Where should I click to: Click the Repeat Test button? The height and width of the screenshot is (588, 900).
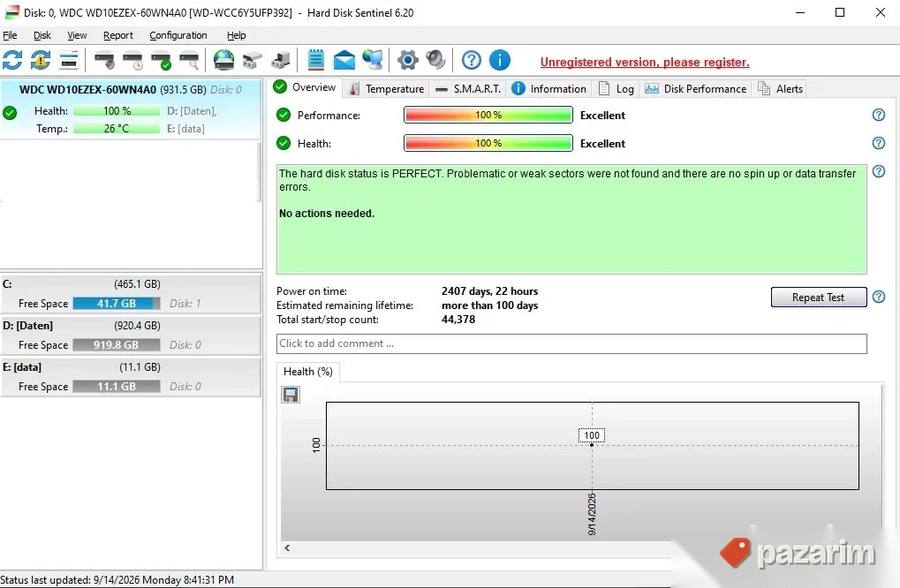click(818, 297)
